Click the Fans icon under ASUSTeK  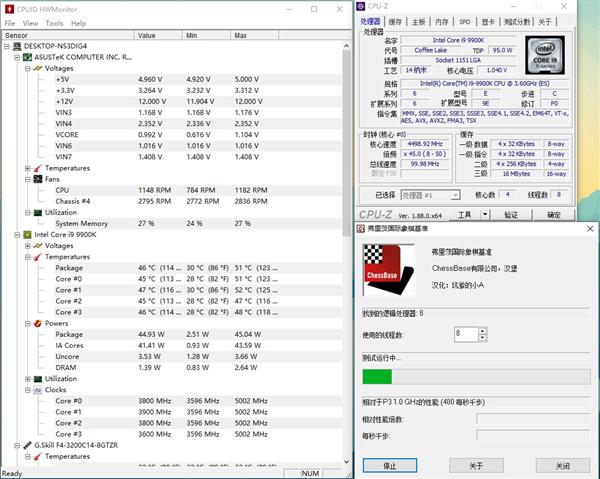tap(39, 179)
